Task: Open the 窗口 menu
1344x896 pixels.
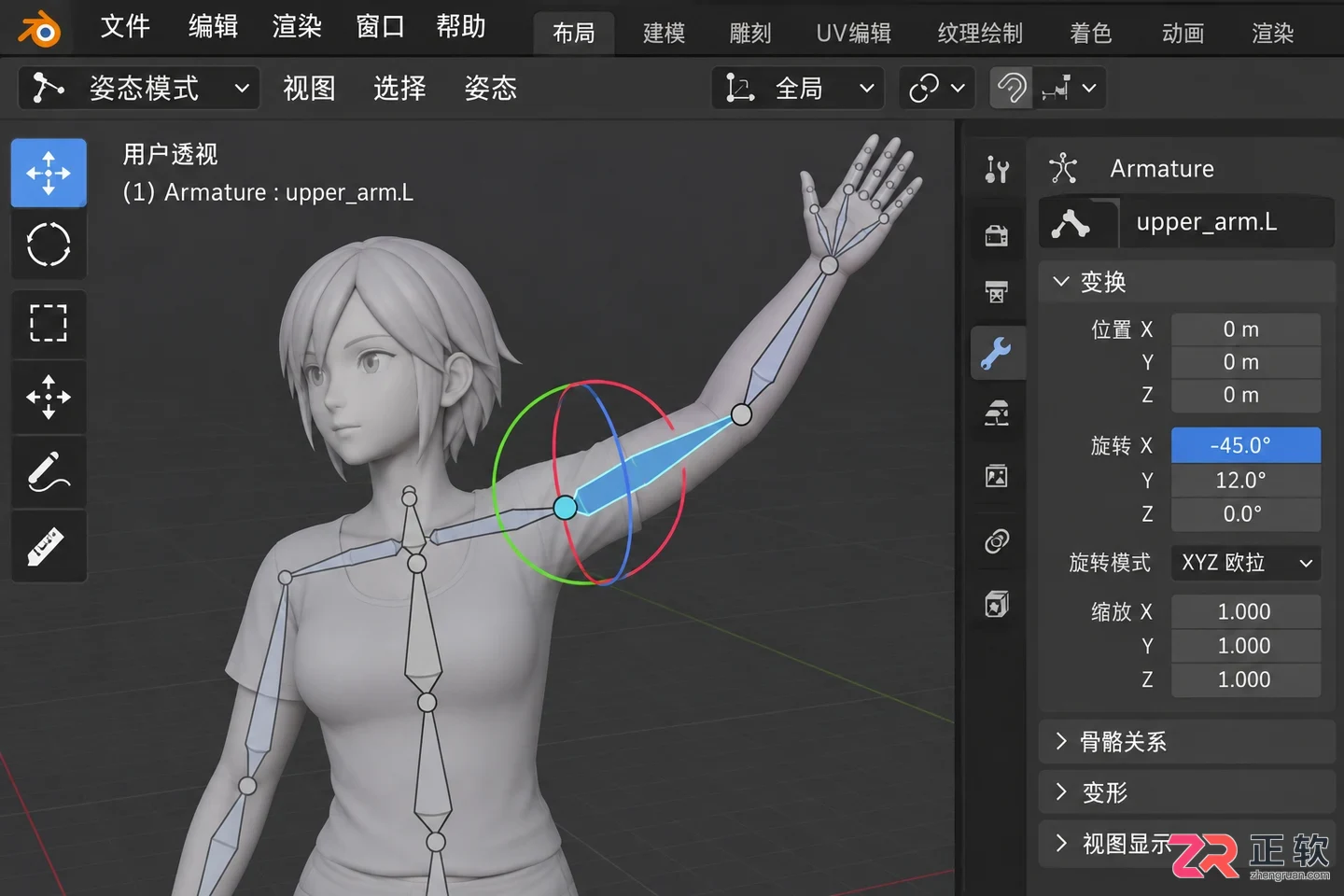Action: click(380, 26)
